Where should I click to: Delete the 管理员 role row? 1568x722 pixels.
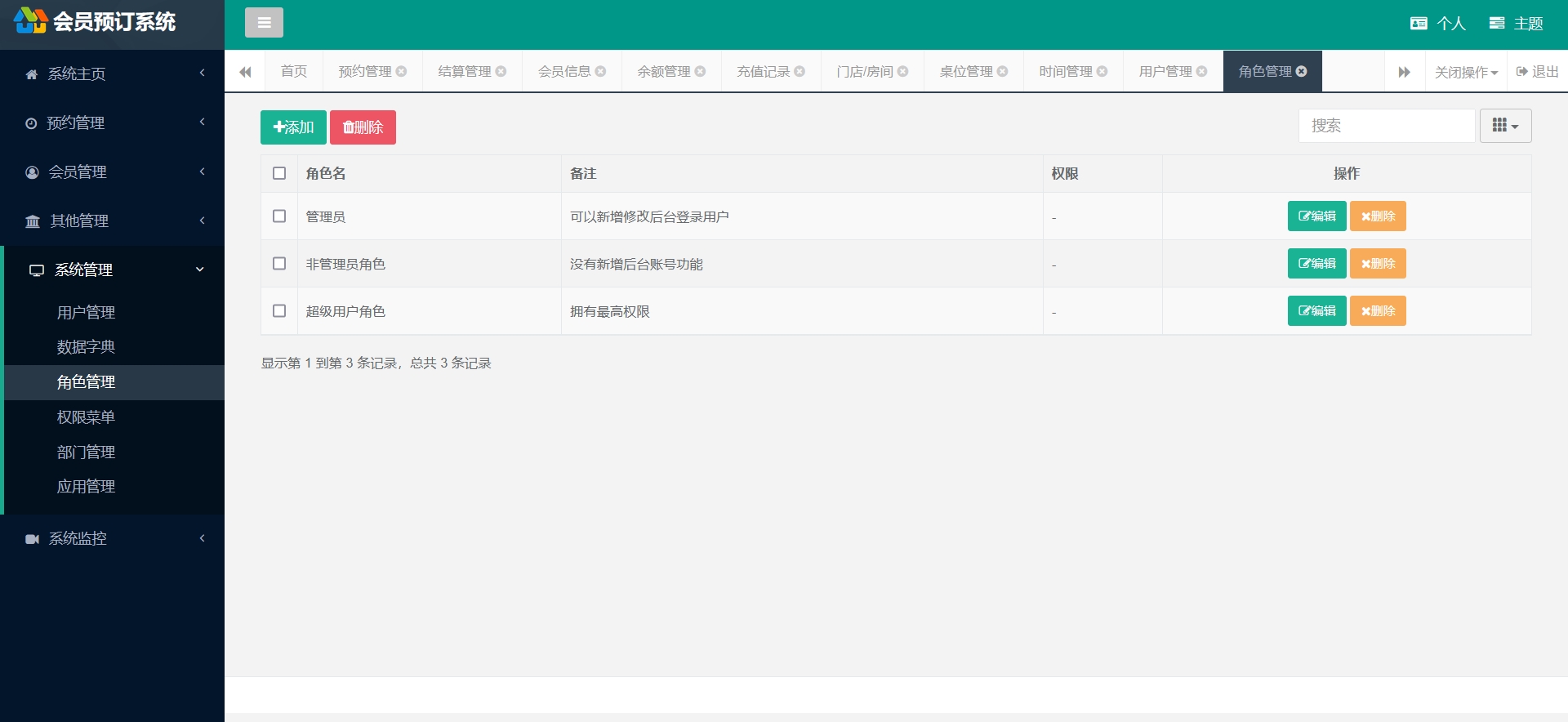[x=1378, y=216]
